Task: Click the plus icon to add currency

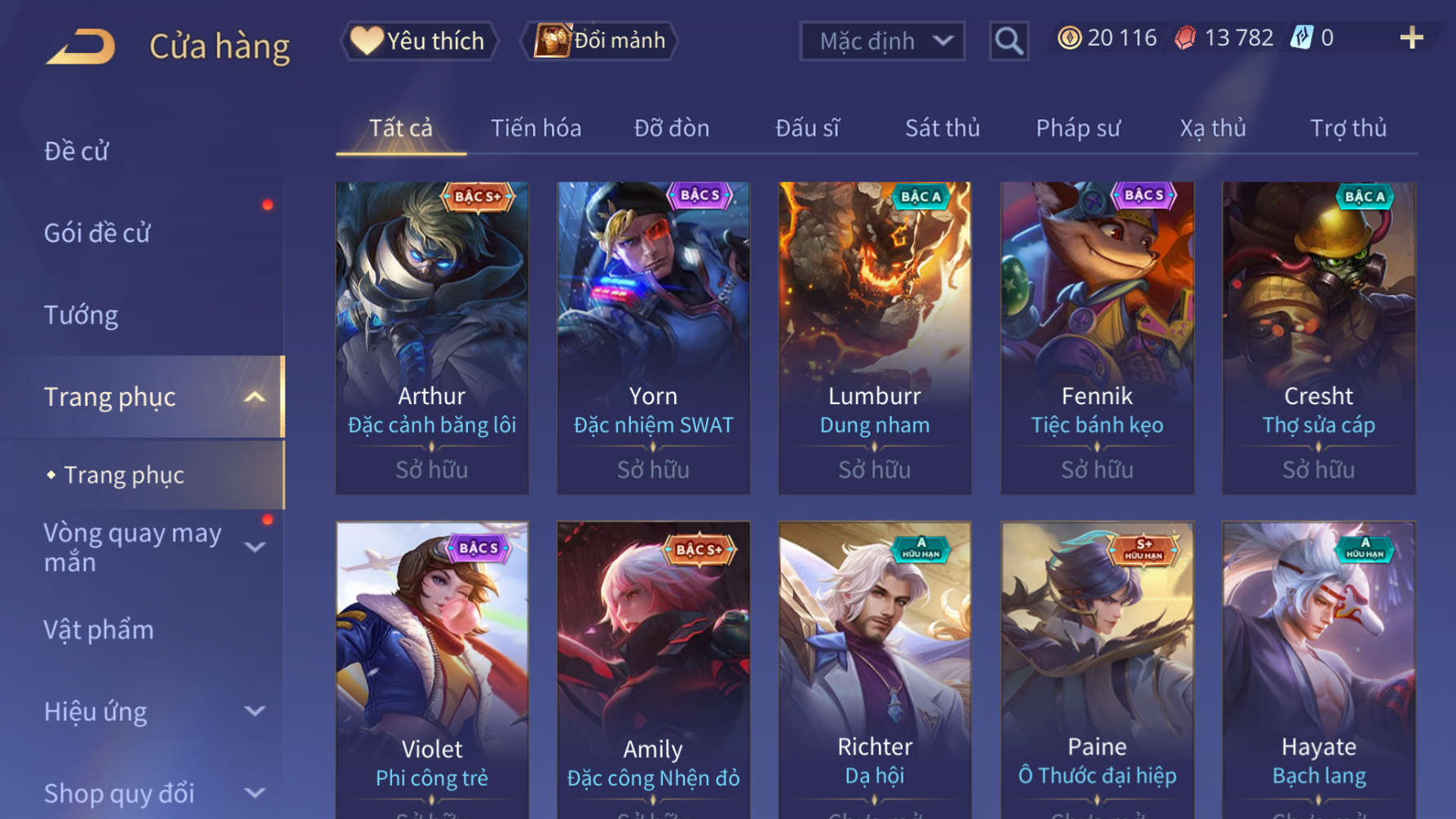Action: (x=1411, y=37)
